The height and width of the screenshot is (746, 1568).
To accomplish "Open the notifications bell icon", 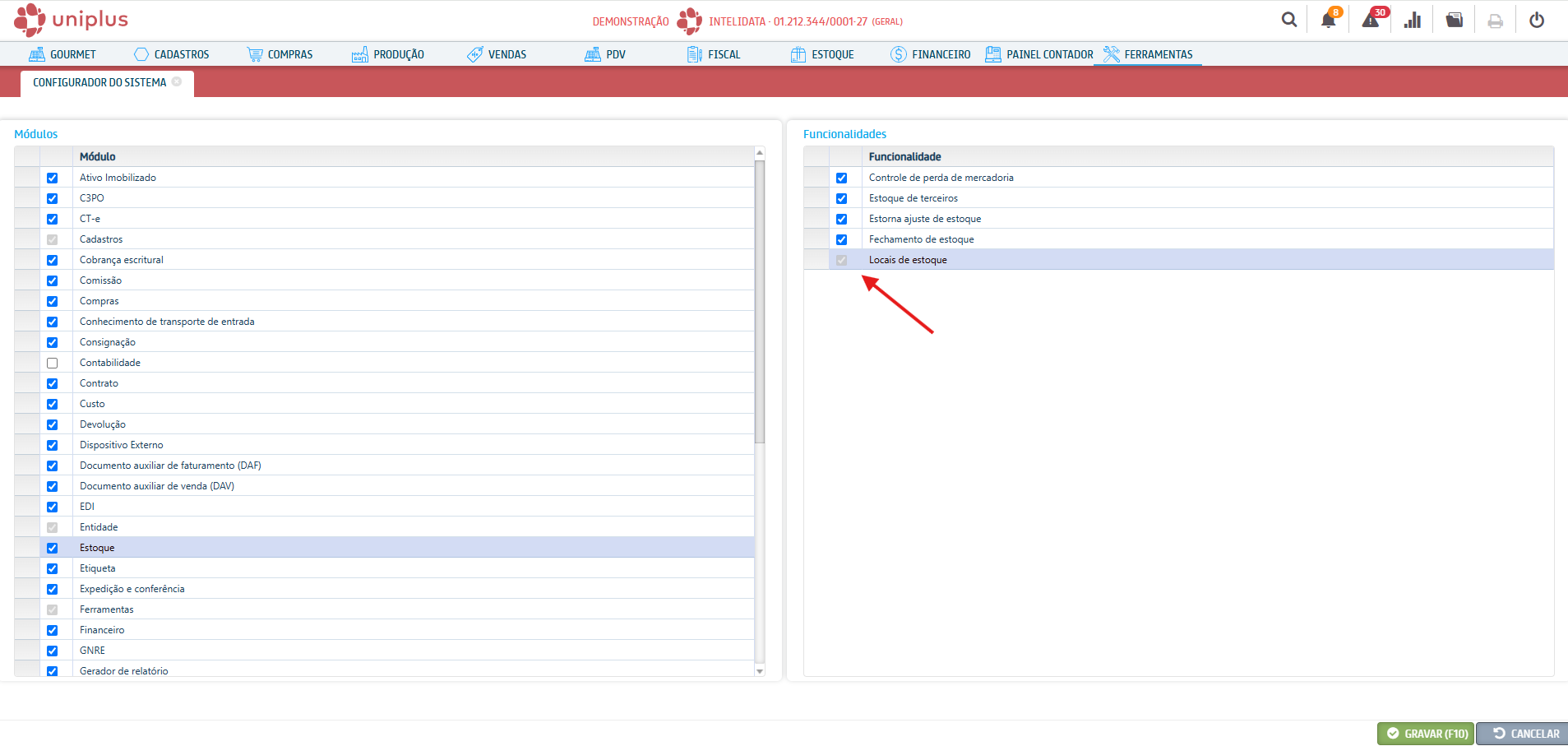I will tap(1329, 20).
